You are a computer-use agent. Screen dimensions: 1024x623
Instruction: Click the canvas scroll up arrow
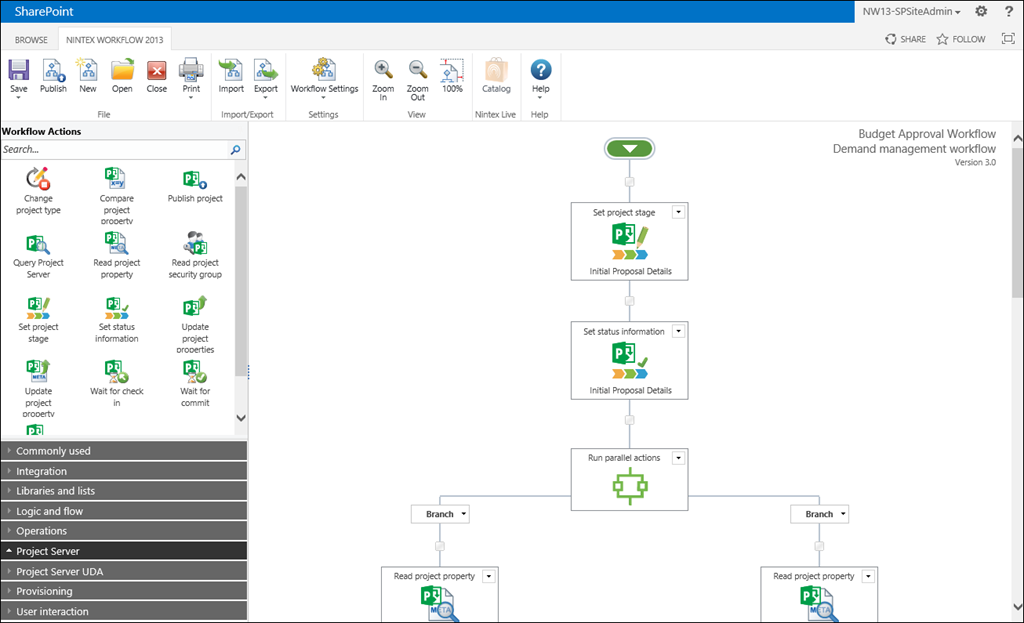click(x=1017, y=138)
